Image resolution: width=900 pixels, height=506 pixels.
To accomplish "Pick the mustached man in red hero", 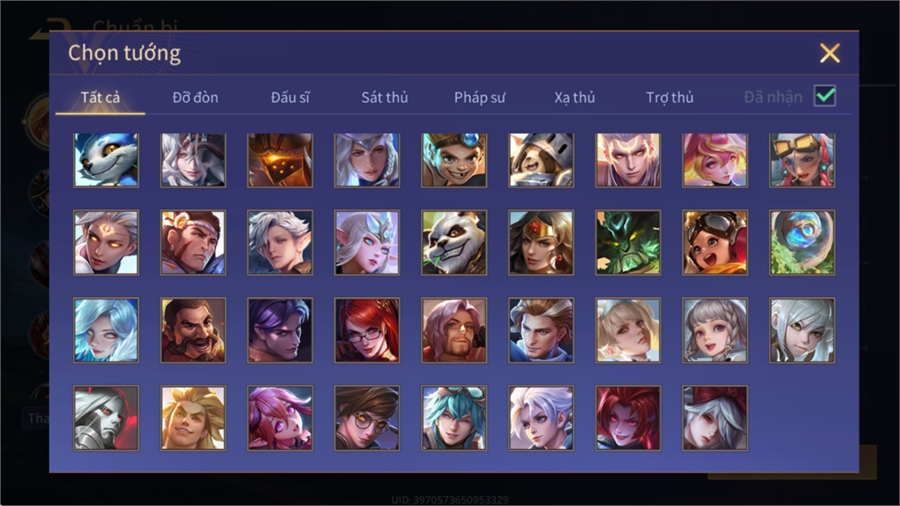I will pyautogui.click(x=193, y=330).
